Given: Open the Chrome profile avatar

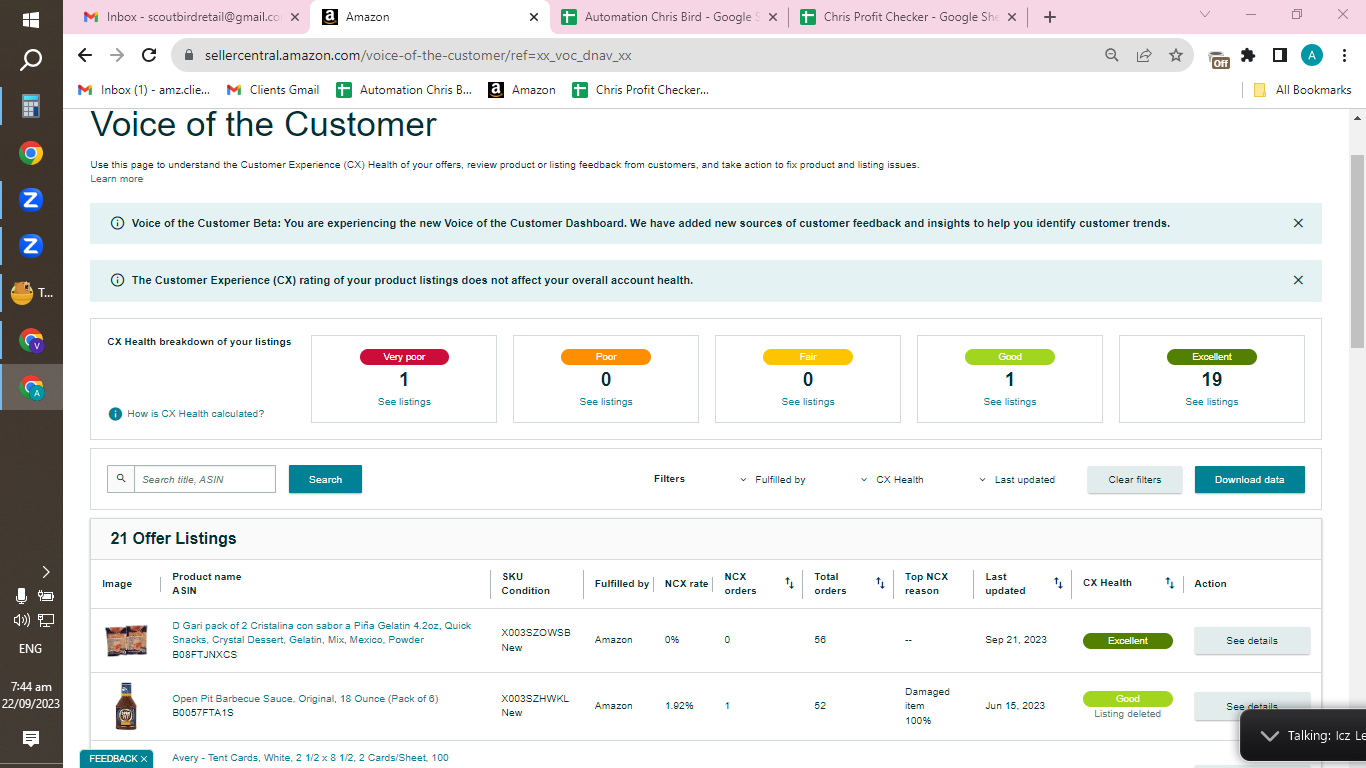Looking at the screenshot, I should coord(1312,55).
